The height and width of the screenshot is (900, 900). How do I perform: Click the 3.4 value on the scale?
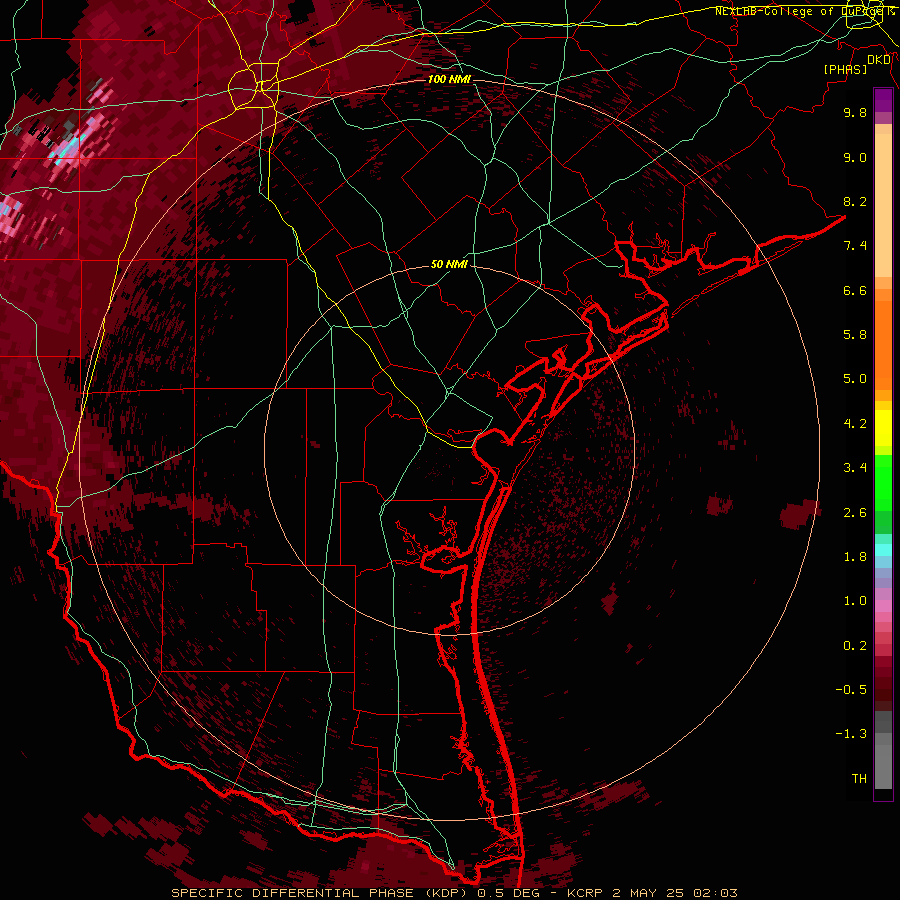(855, 468)
